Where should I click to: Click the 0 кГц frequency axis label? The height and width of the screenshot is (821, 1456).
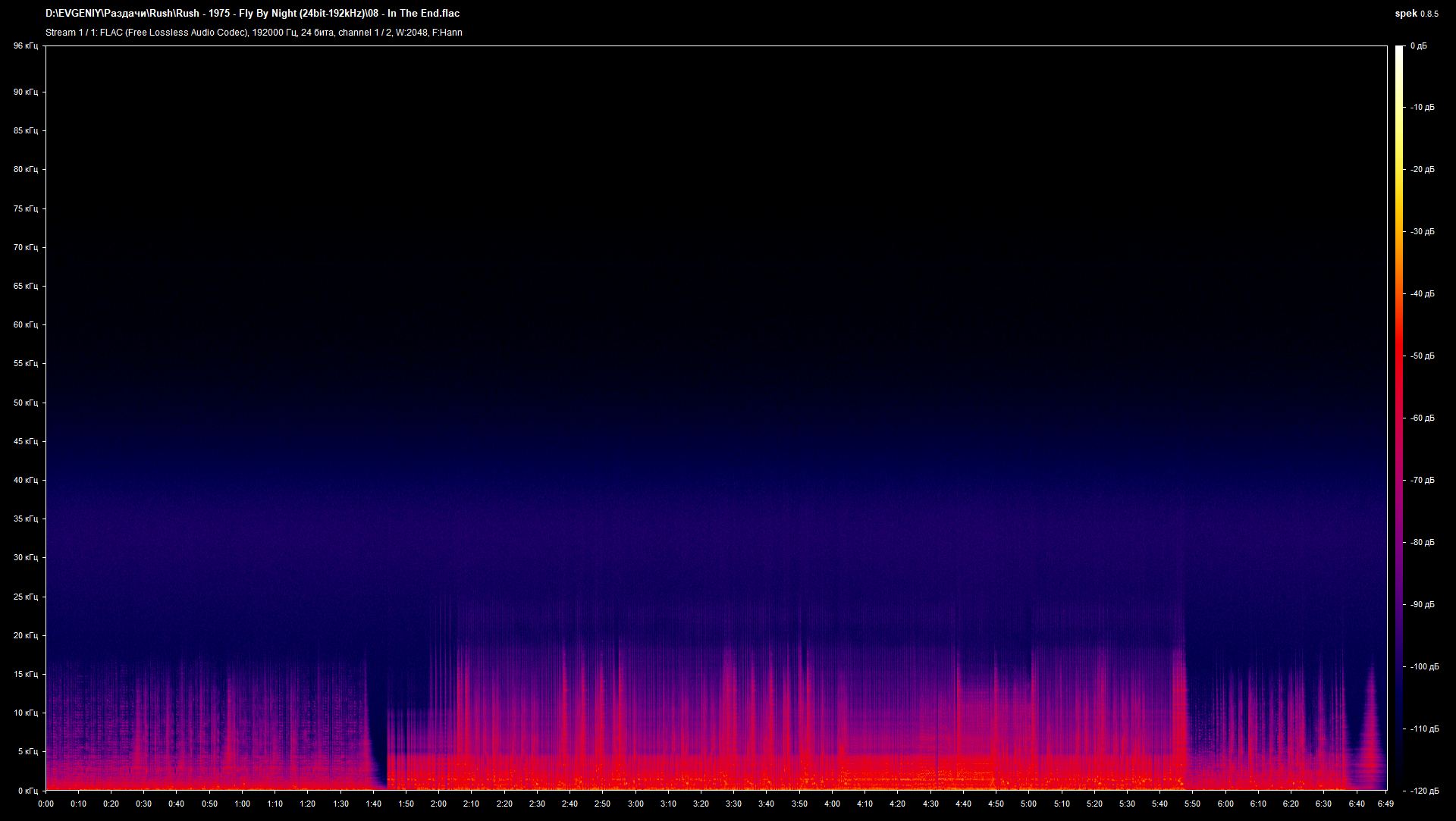point(28,791)
